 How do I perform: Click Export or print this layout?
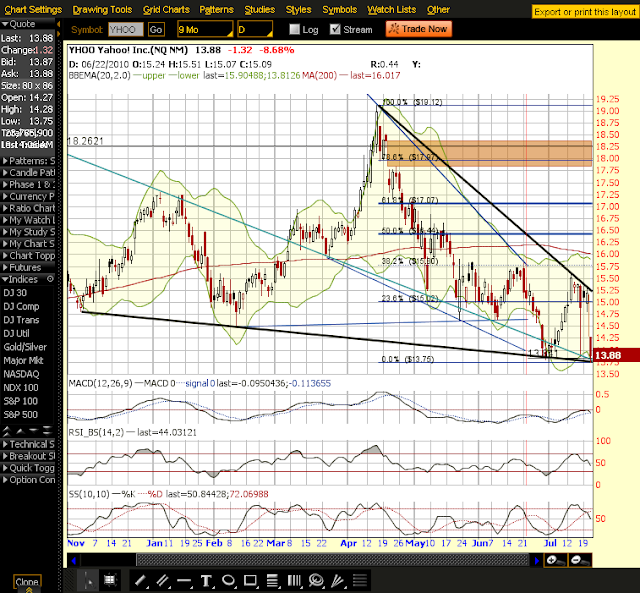585,12
